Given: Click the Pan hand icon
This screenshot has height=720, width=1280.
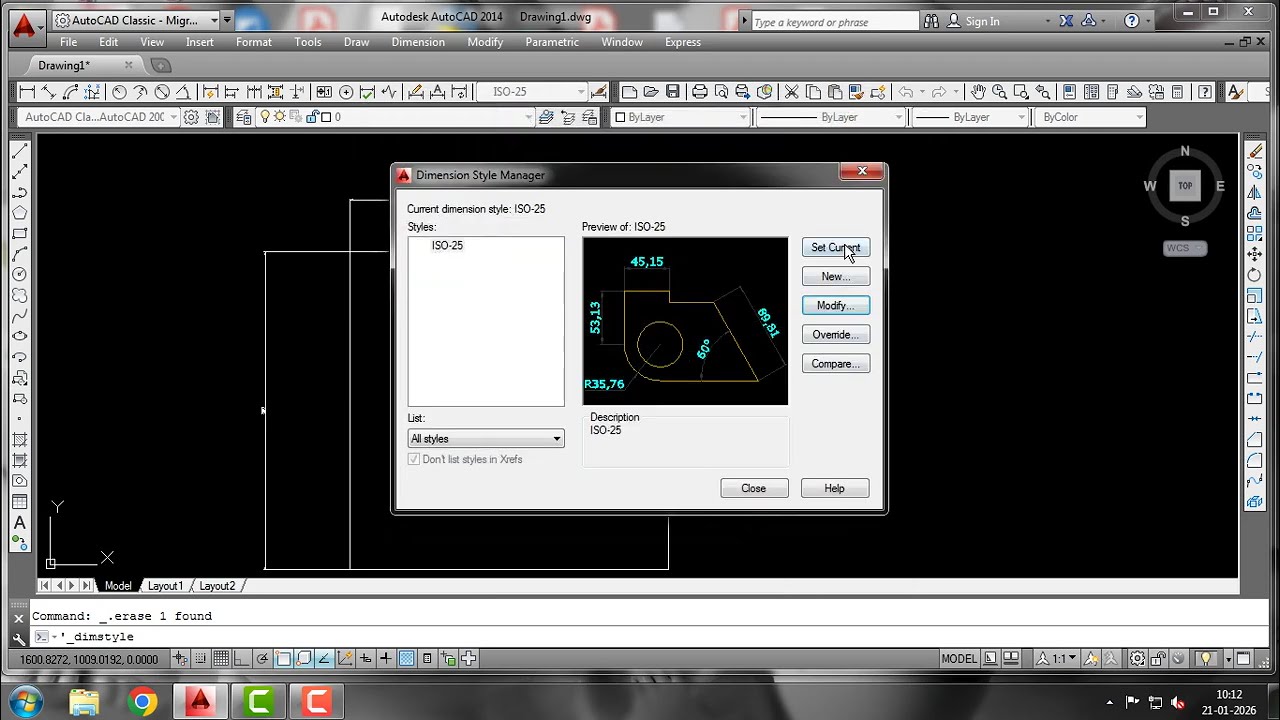Looking at the screenshot, I should click(978, 92).
